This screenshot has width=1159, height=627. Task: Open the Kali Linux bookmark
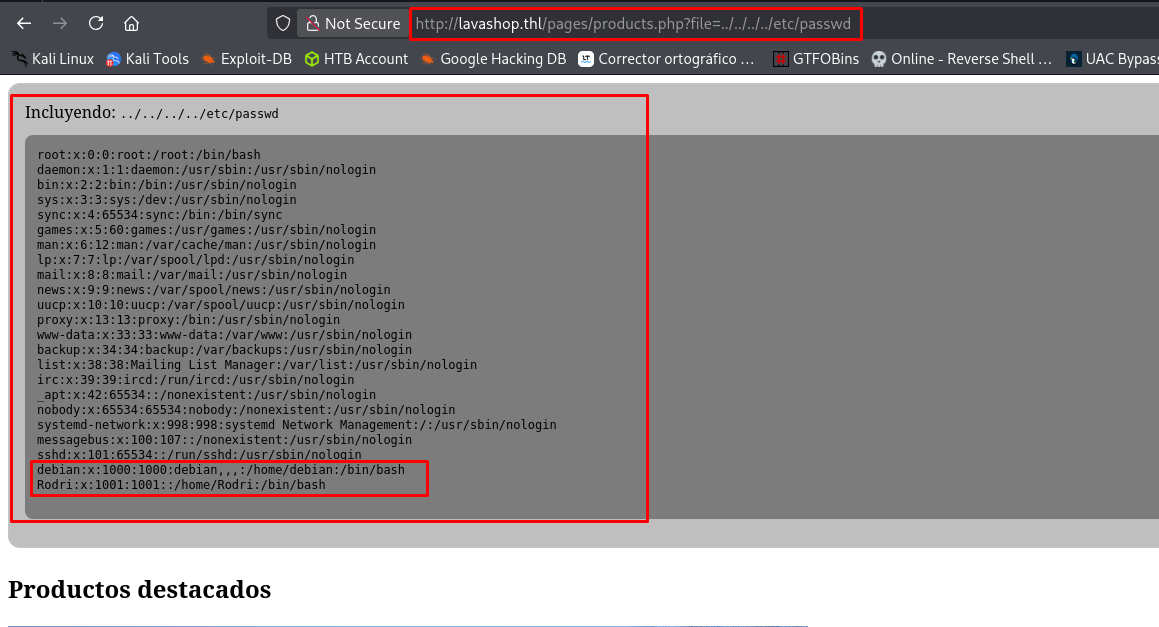[53, 59]
